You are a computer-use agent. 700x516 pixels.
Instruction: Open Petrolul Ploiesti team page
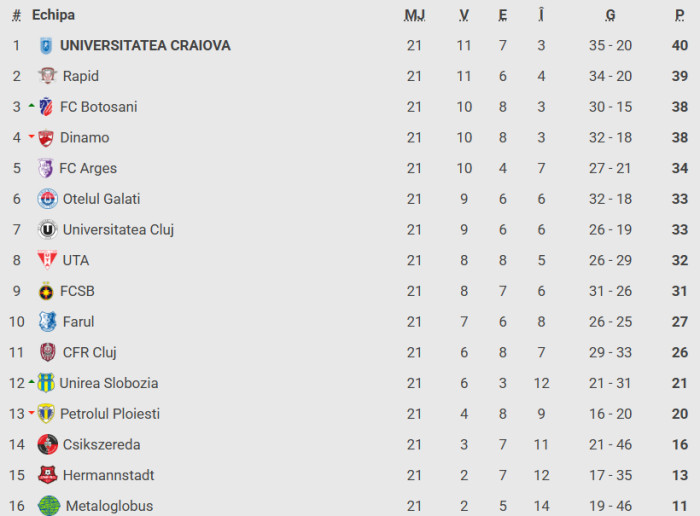[110, 414]
